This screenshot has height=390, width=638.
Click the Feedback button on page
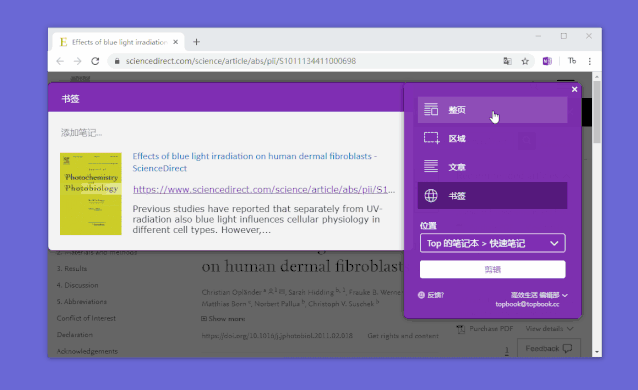point(548,348)
